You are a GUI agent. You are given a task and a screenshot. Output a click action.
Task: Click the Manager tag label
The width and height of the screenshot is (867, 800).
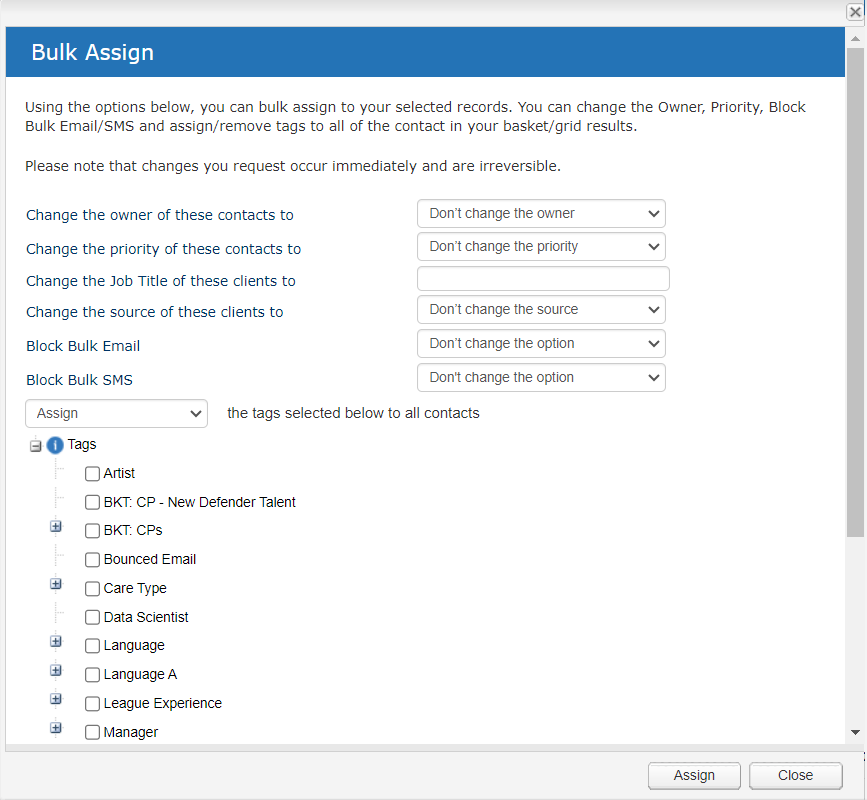coord(130,733)
